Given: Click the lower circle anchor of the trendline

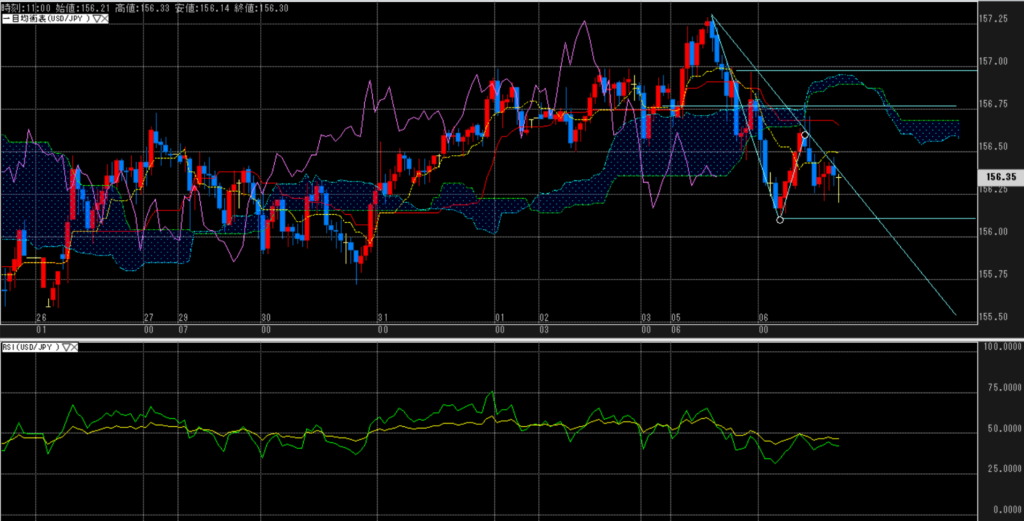Looking at the screenshot, I should tap(780, 219).
